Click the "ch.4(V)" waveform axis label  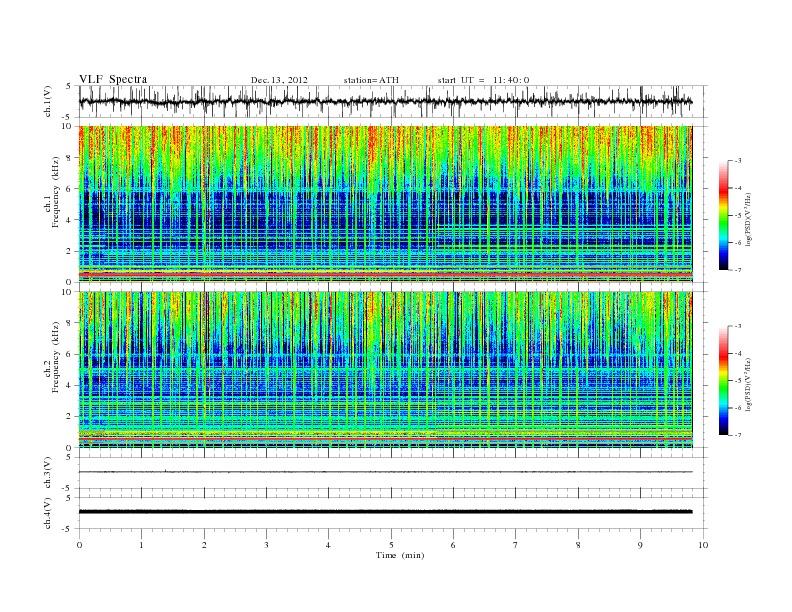(47, 513)
